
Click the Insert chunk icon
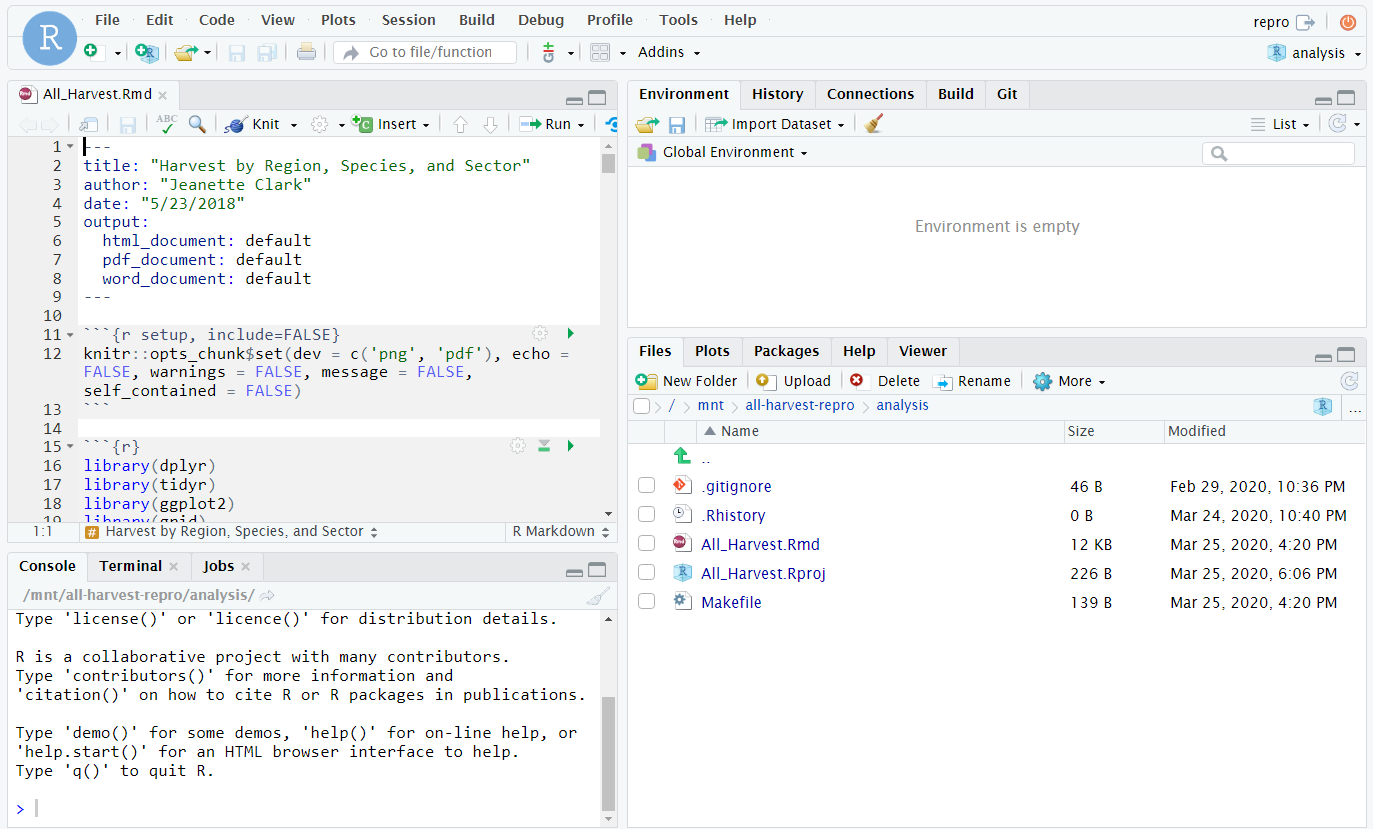point(362,124)
